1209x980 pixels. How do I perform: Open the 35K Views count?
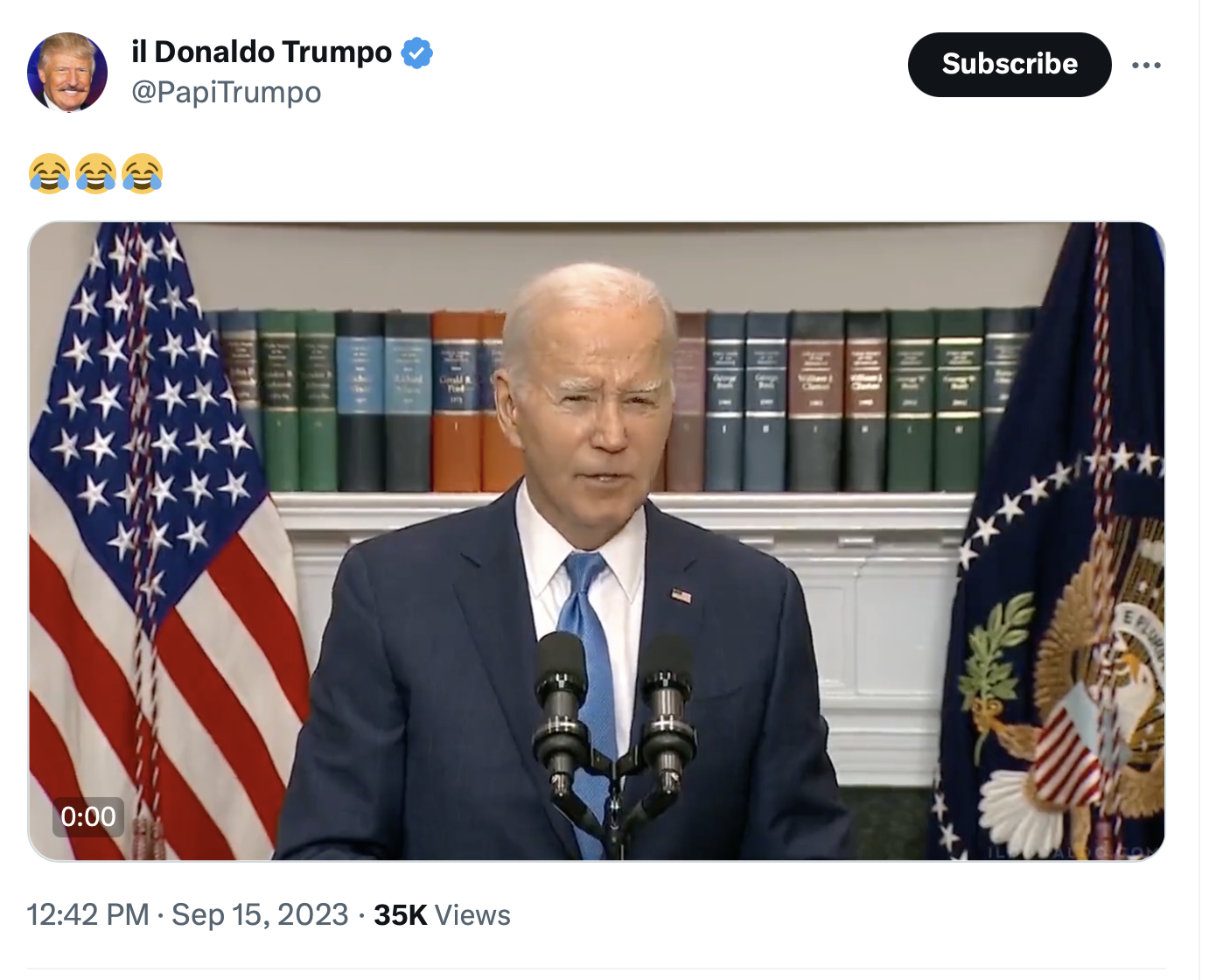442,914
